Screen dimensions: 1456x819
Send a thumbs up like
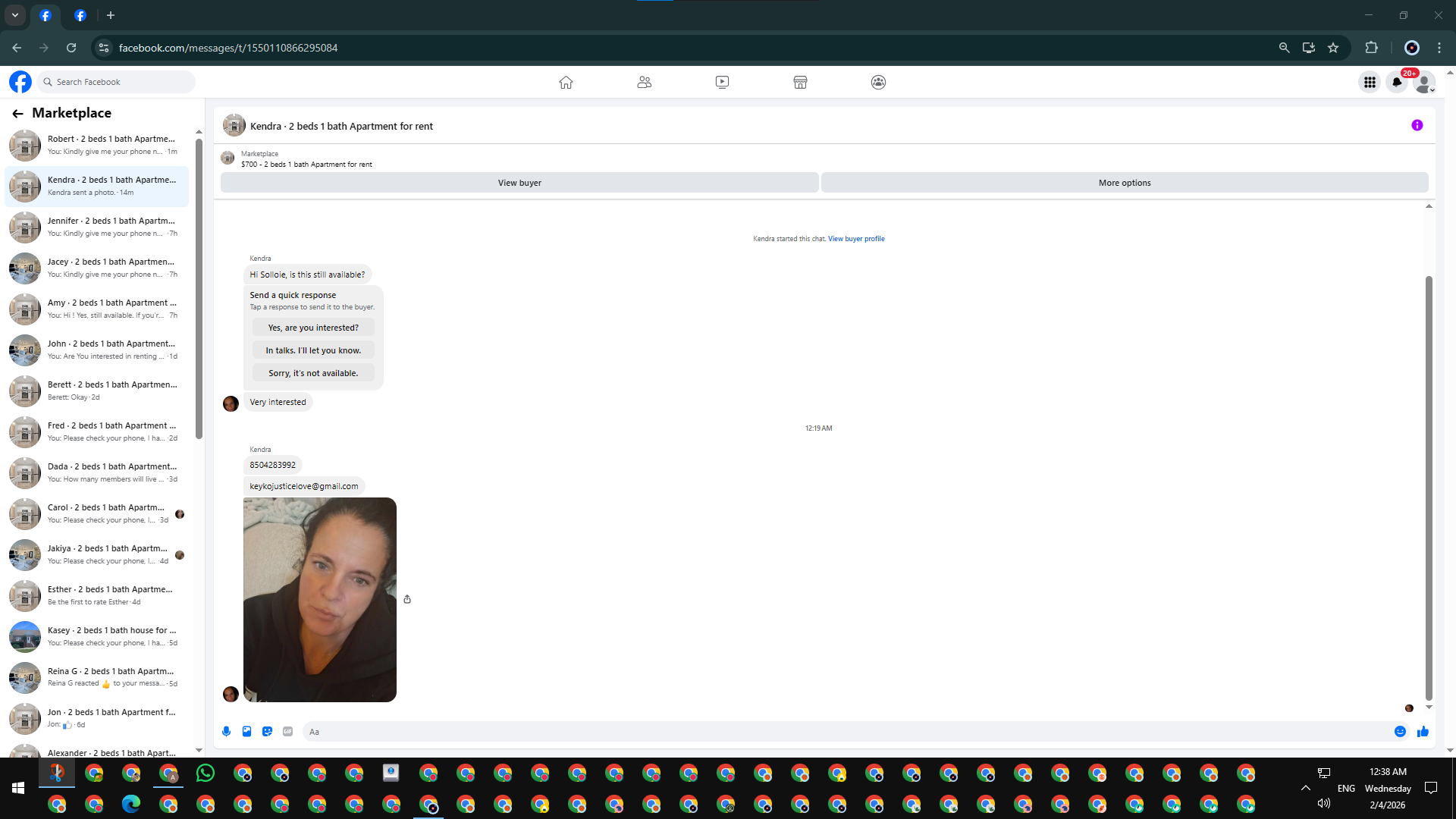[1423, 732]
